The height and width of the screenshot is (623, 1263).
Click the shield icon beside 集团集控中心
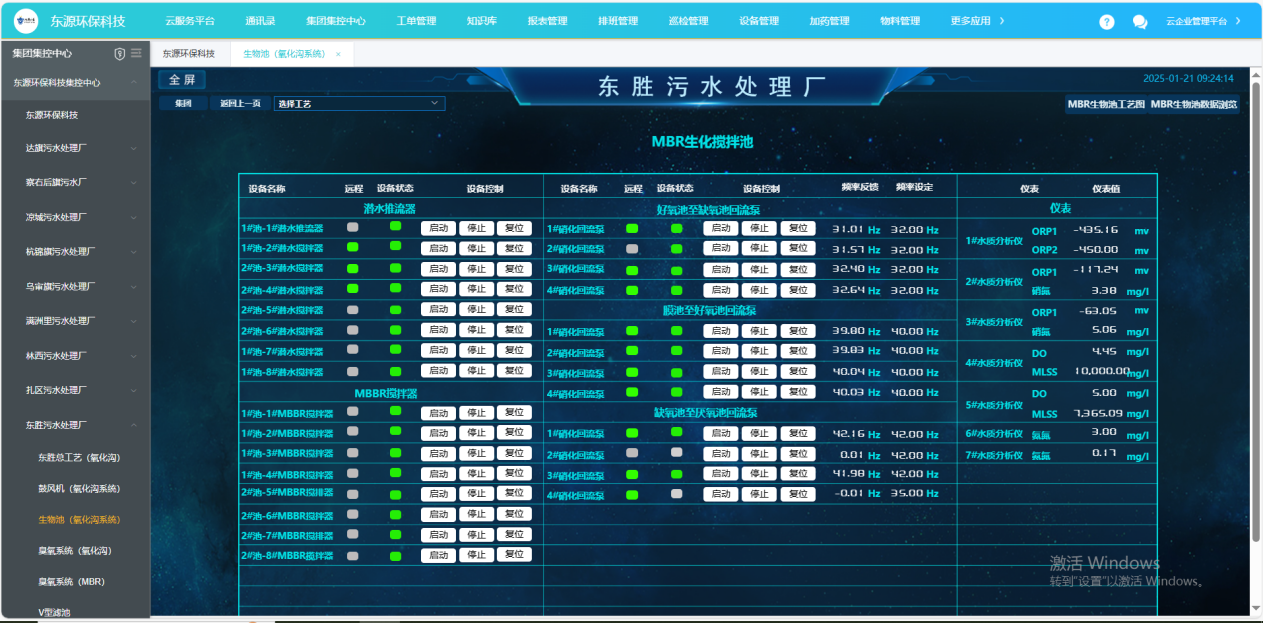(x=120, y=53)
